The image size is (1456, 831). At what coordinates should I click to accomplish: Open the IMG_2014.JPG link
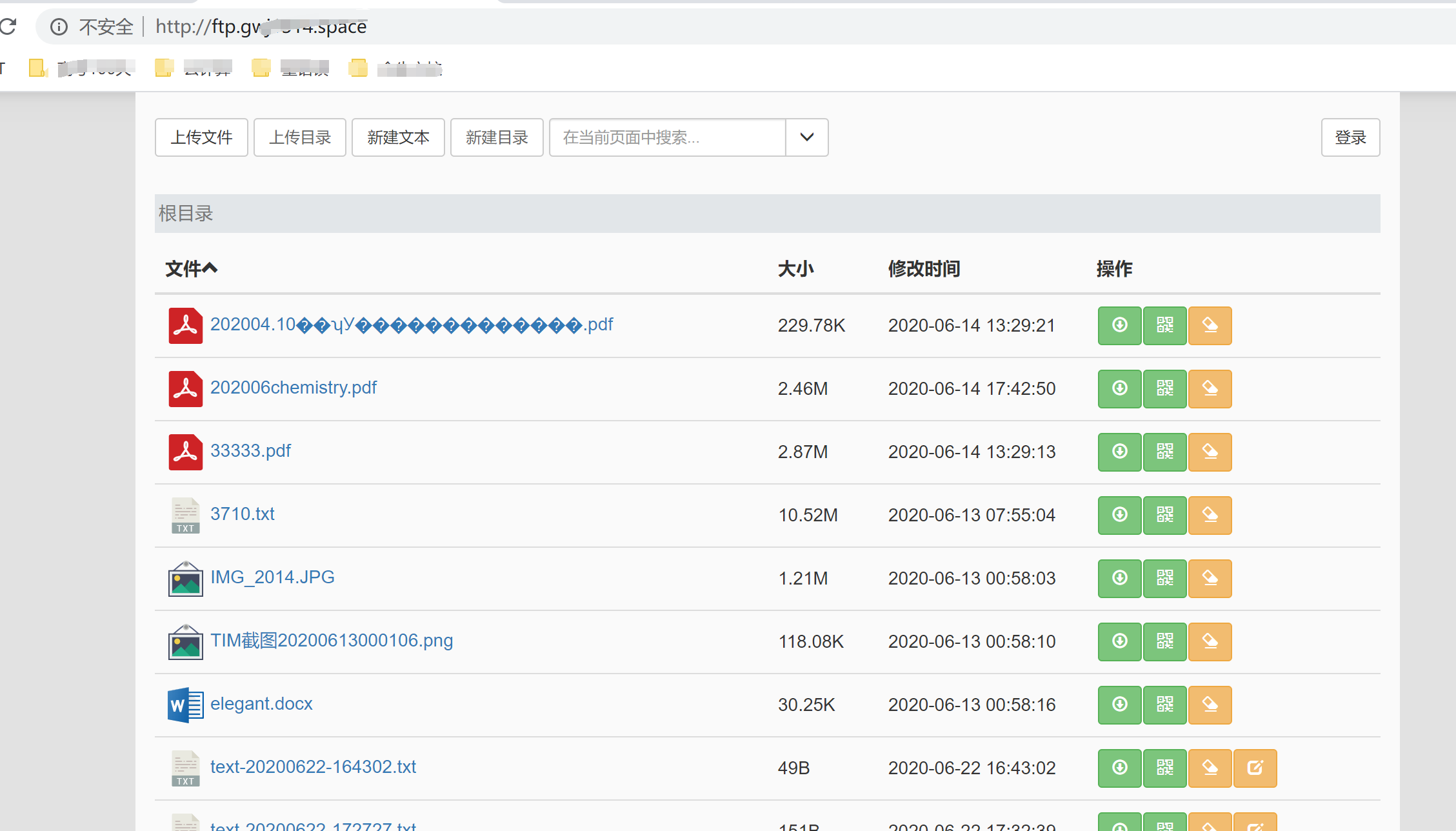[272, 577]
